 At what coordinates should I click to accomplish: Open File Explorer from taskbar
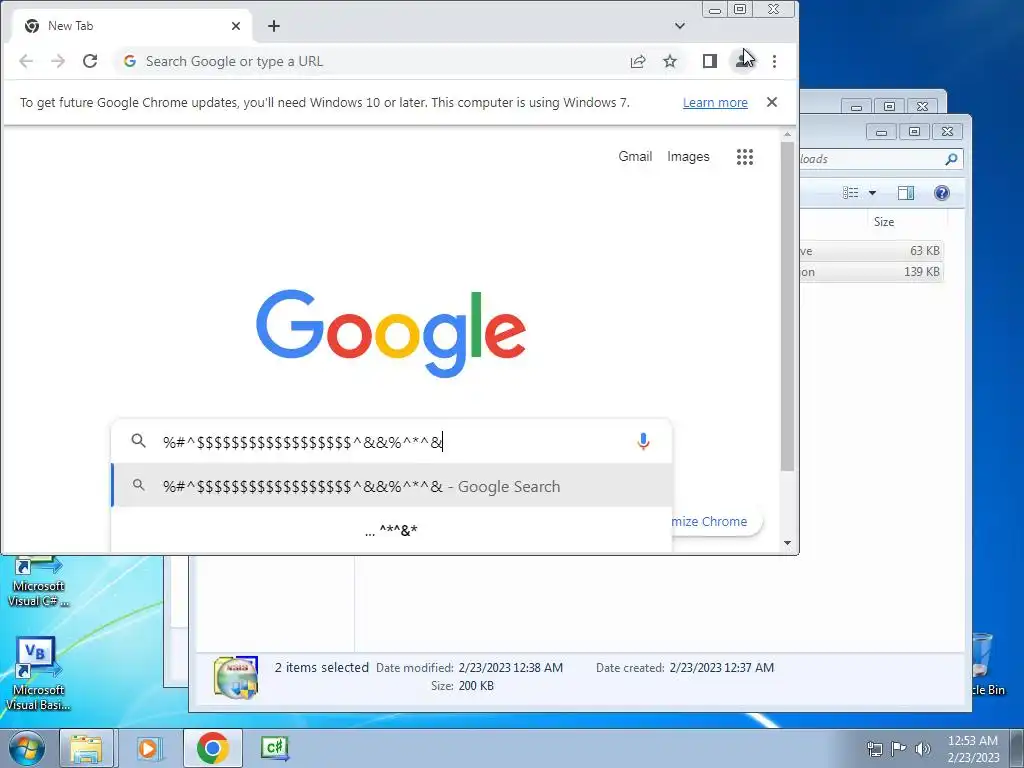[87, 748]
